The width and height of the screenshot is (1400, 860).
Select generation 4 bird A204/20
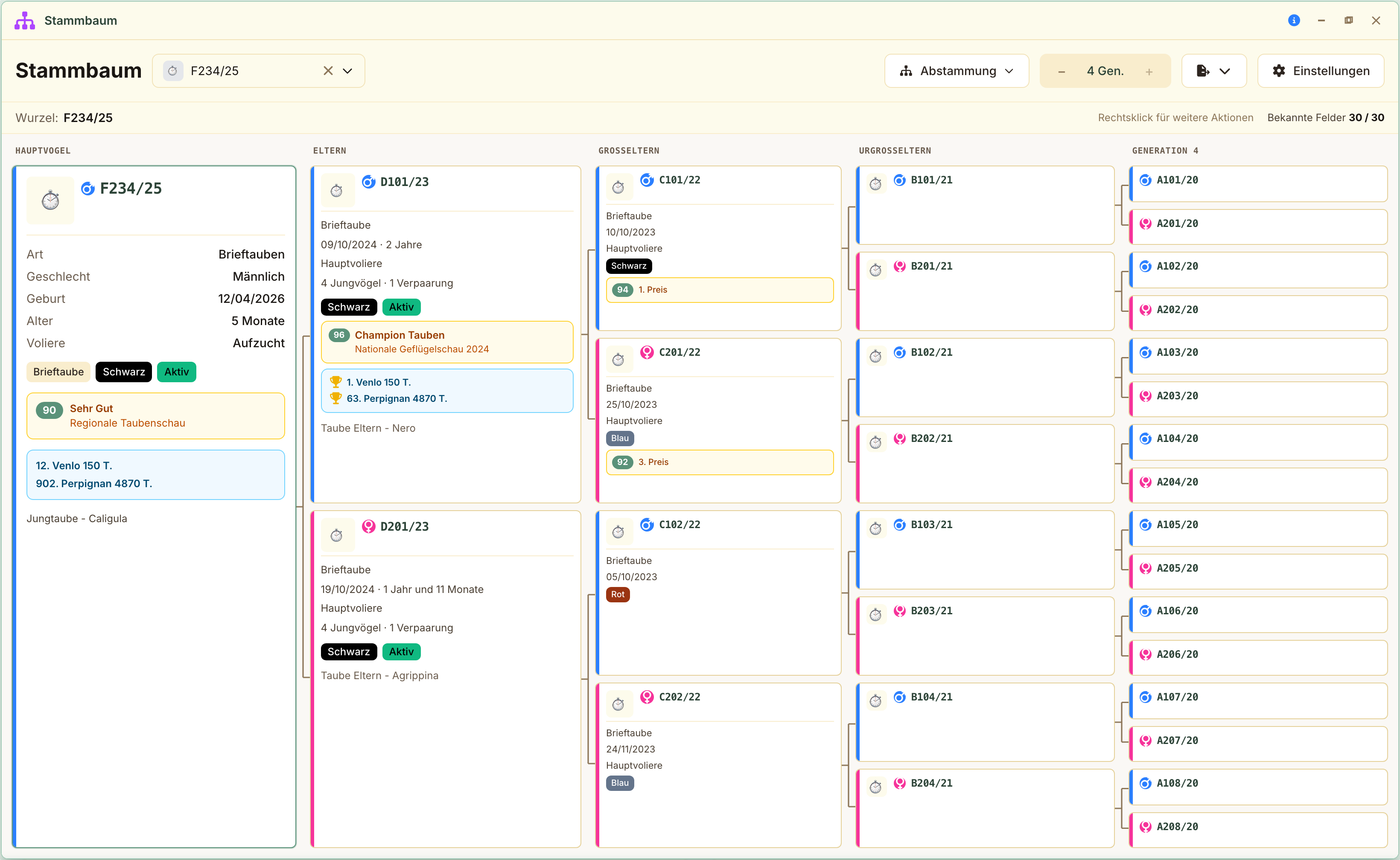click(1258, 485)
